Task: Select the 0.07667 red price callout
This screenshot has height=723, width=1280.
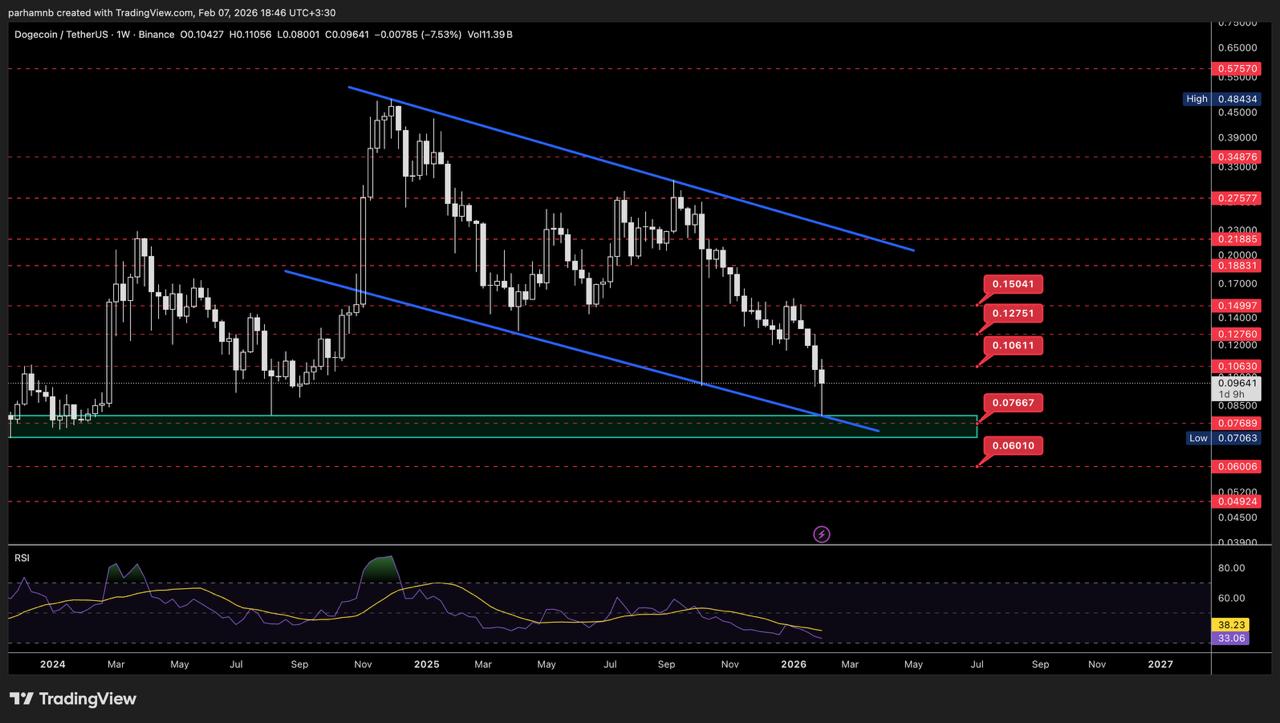Action: coord(1017,403)
